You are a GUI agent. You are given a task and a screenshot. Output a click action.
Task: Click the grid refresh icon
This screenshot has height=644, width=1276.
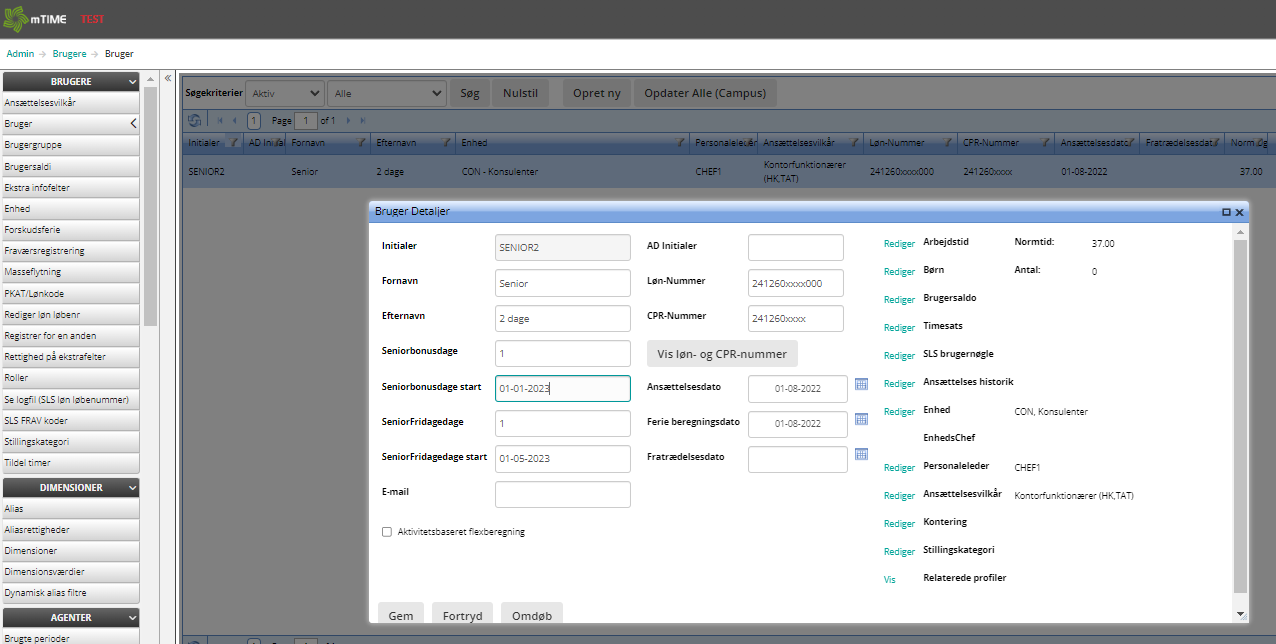pyautogui.click(x=195, y=120)
